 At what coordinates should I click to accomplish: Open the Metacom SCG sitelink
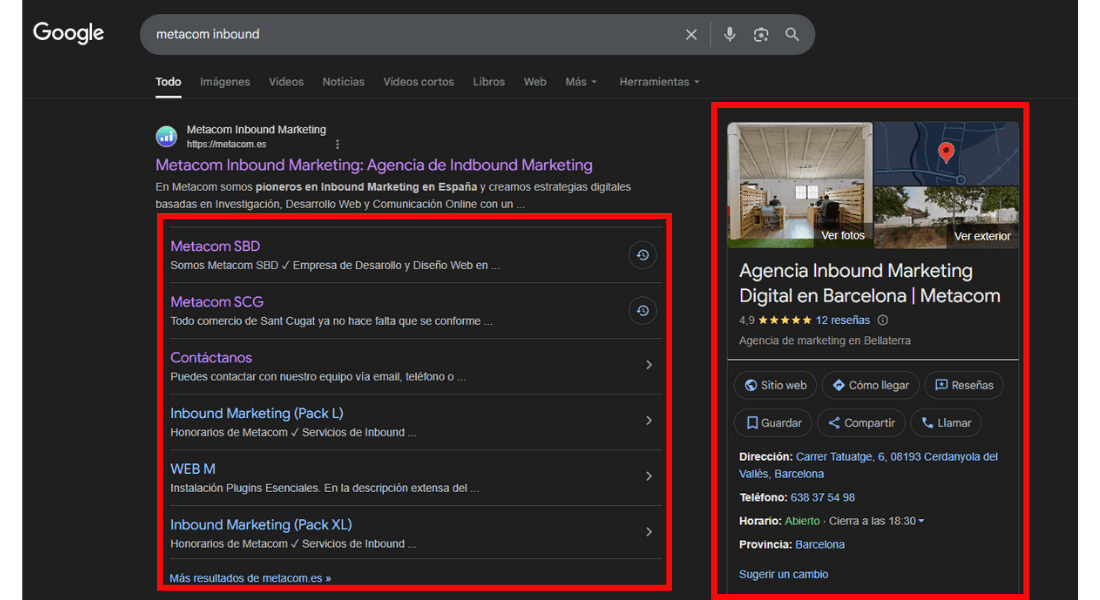coord(217,302)
